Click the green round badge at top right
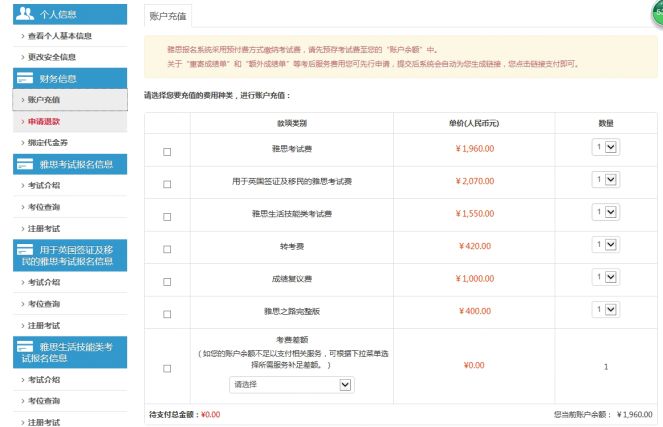The height and width of the screenshot is (427, 663). click(658, 13)
